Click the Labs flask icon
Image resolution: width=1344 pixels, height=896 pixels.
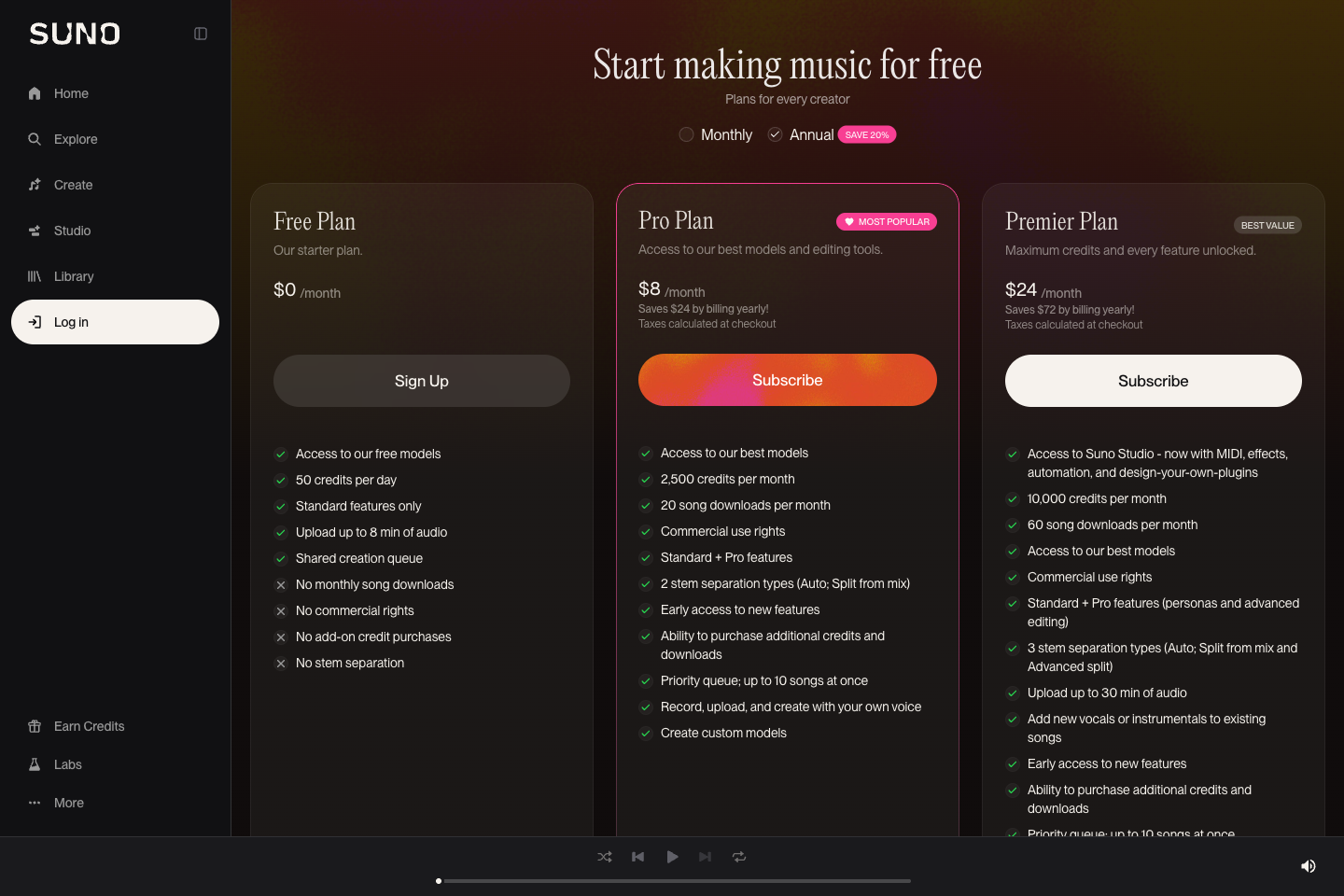click(35, 764)
